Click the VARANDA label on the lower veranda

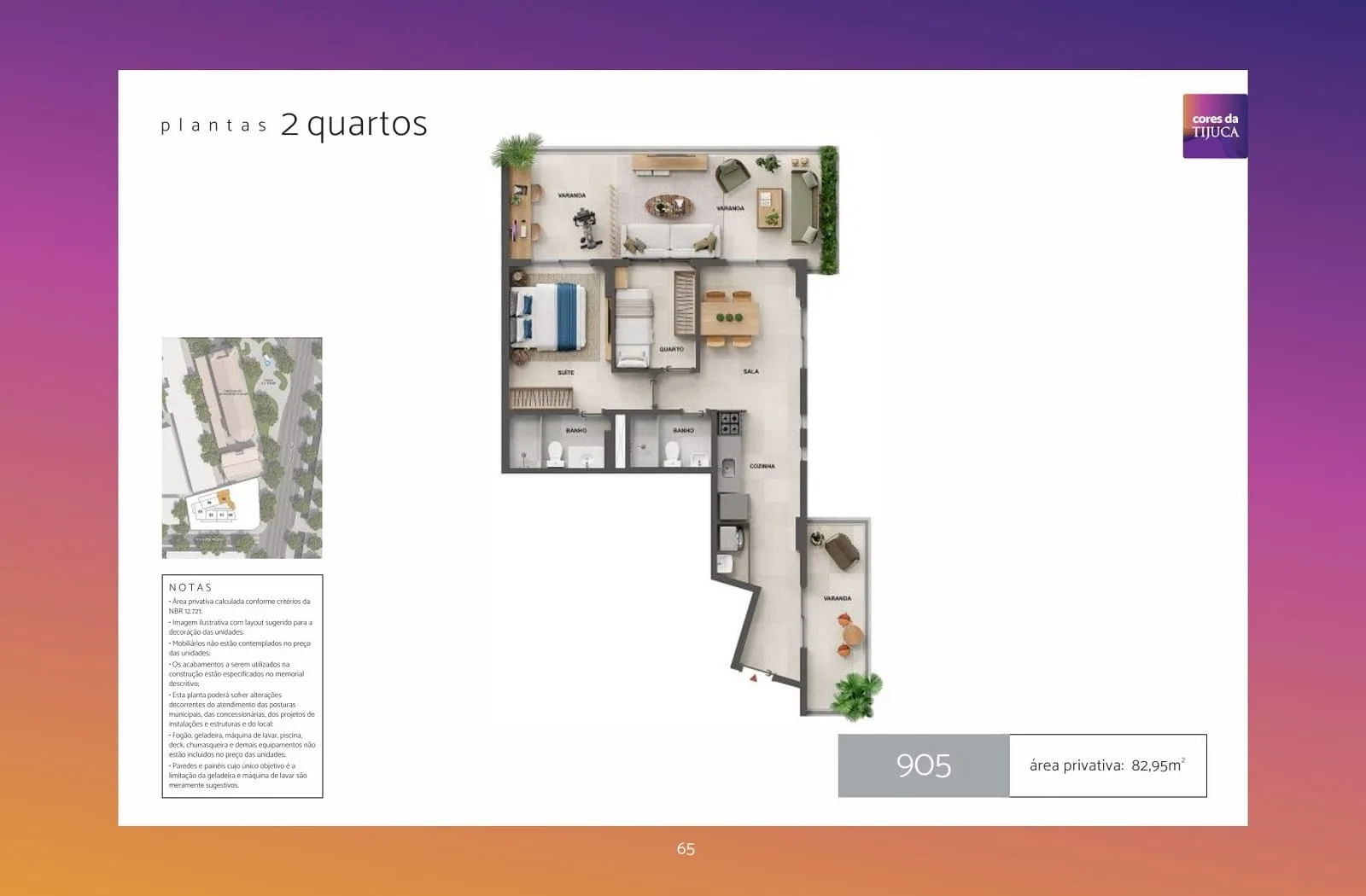click(x=838, y=598)
